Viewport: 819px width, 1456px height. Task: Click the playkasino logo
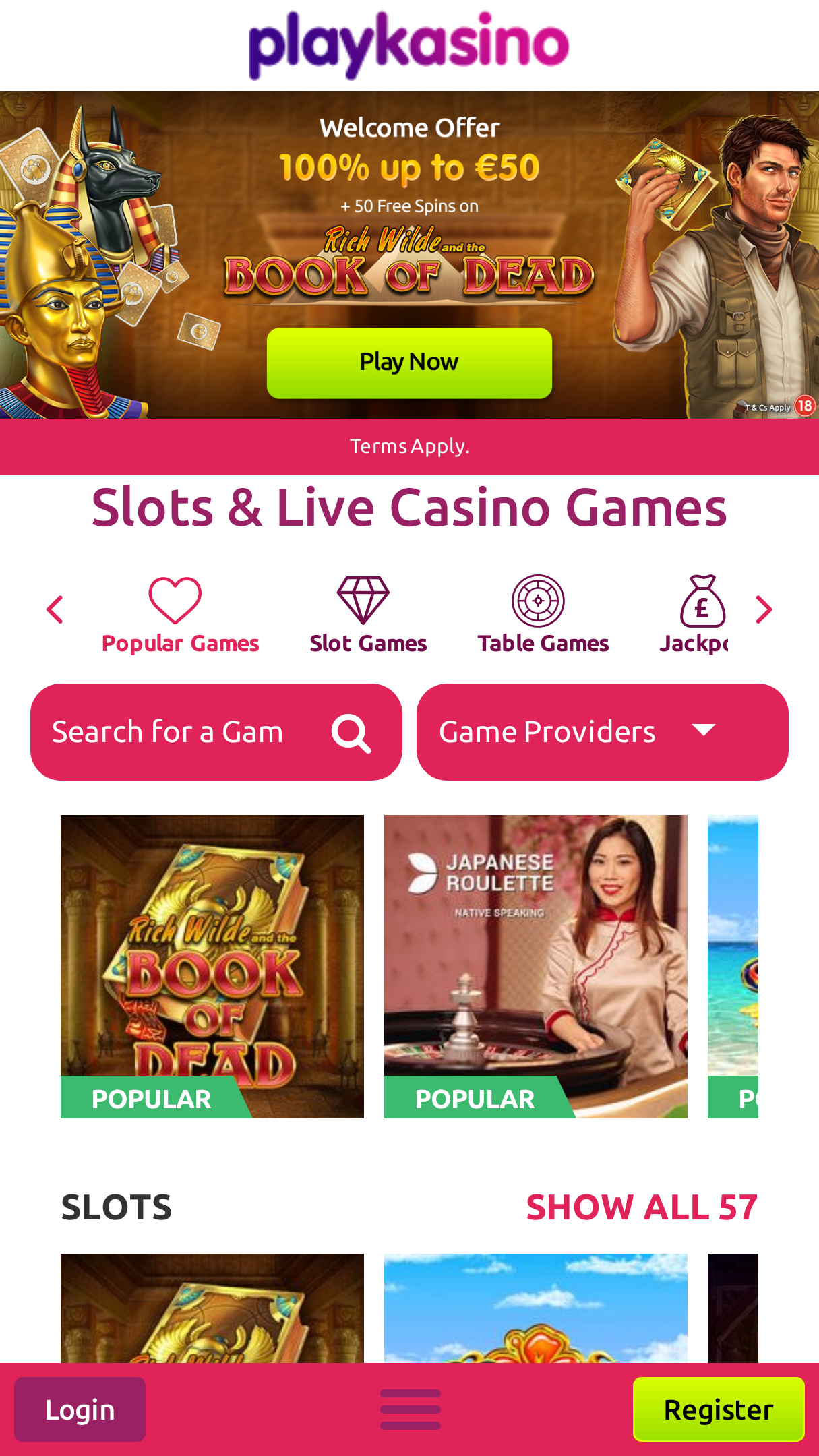pyautogui.click(x=409, y=45)
